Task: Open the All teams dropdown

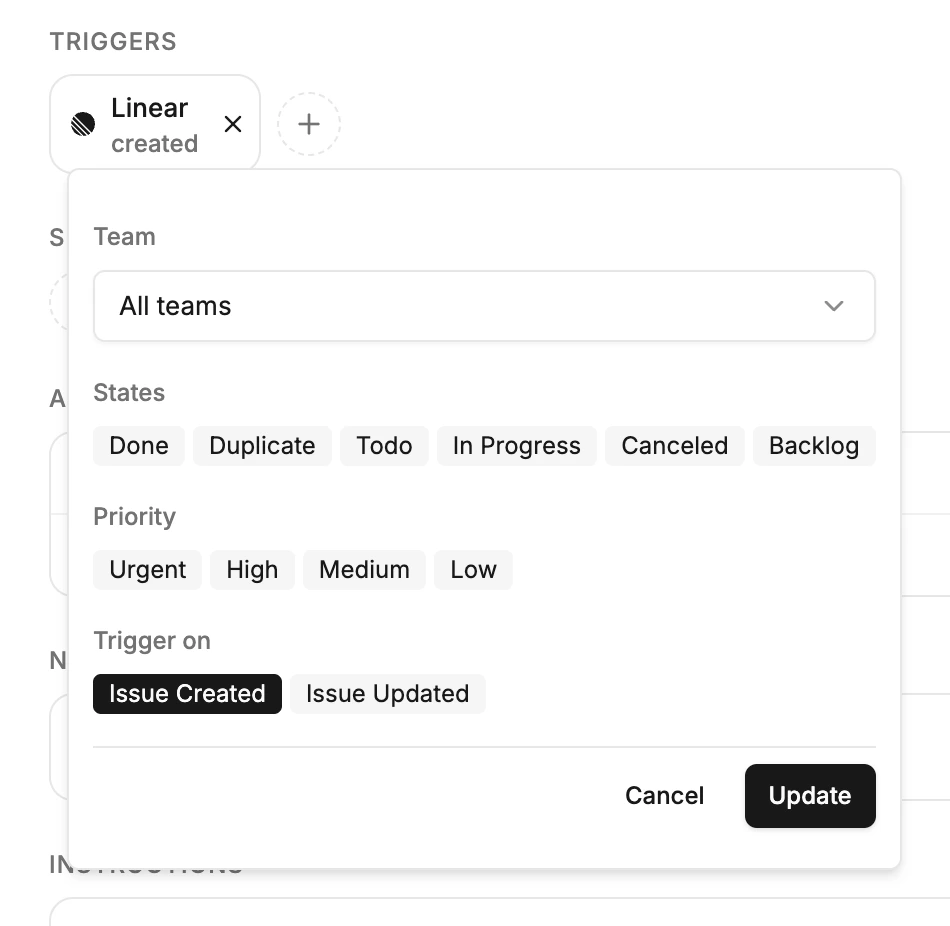Action: click(x=485, y=306)
